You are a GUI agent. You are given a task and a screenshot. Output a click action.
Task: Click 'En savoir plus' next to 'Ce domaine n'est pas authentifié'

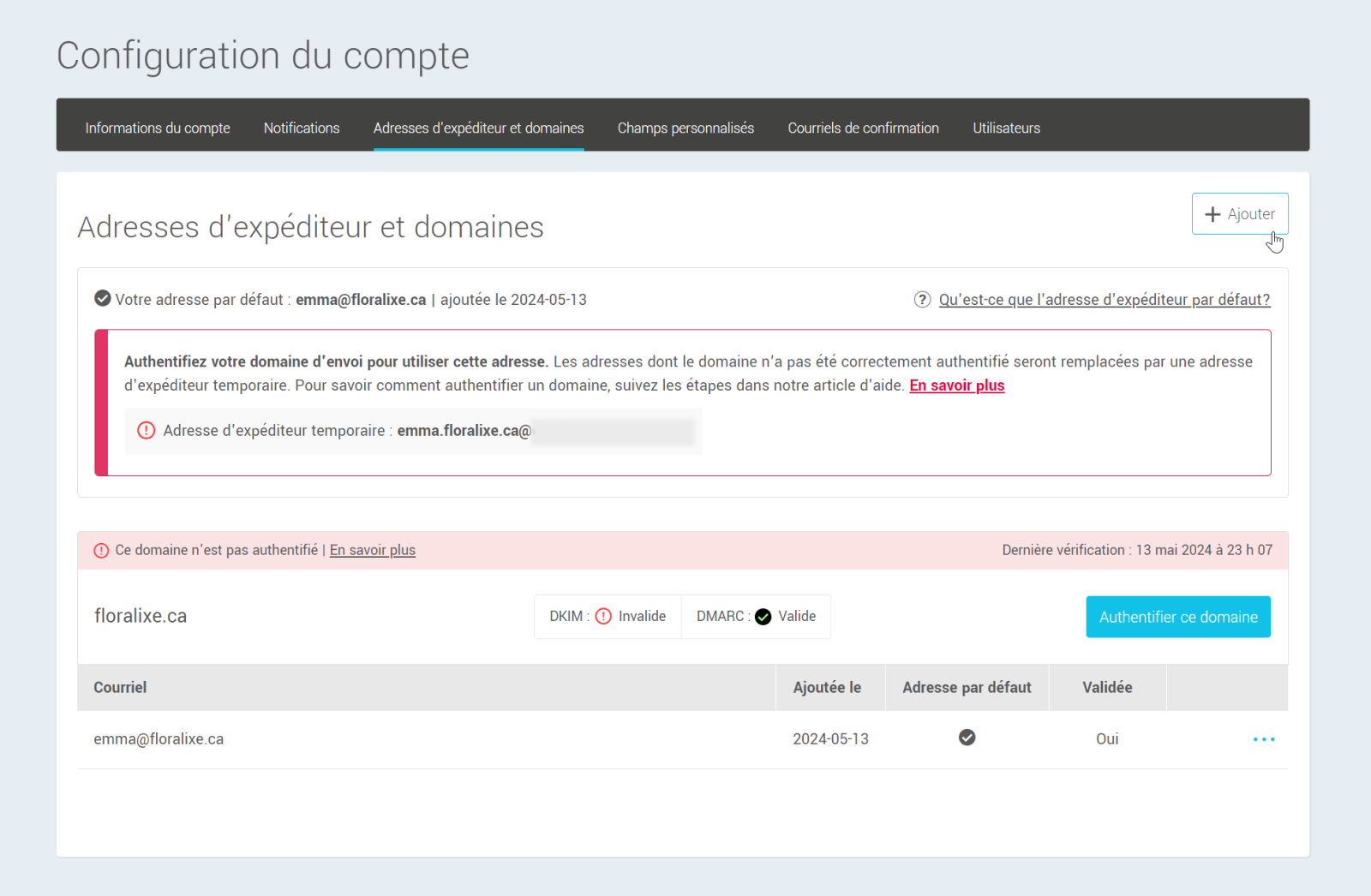pos(372,549)
